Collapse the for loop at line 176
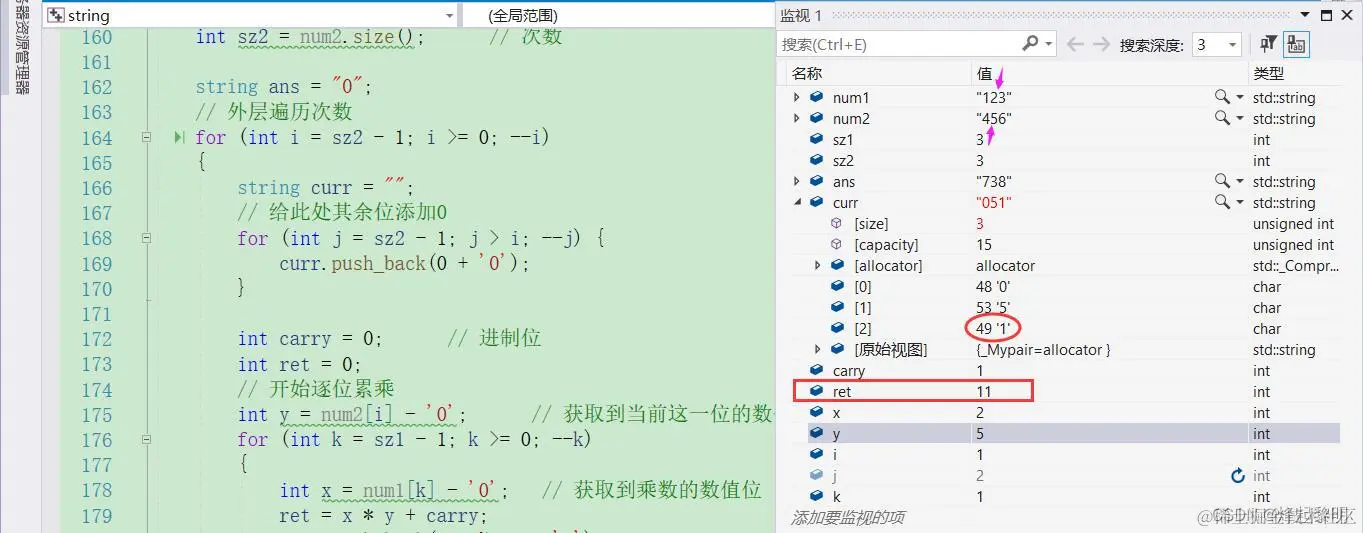1363x533 pixels. [x=146, y=439]
